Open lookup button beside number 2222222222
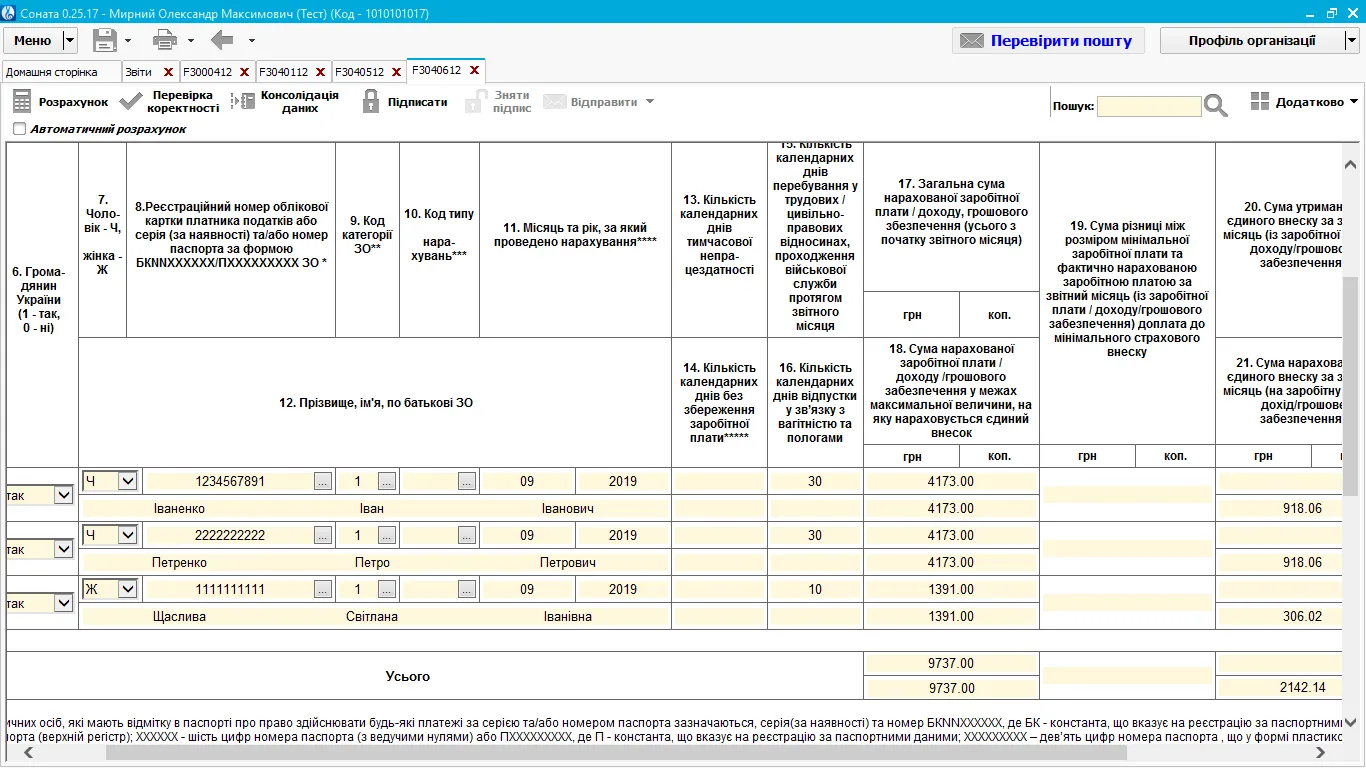 322,535
